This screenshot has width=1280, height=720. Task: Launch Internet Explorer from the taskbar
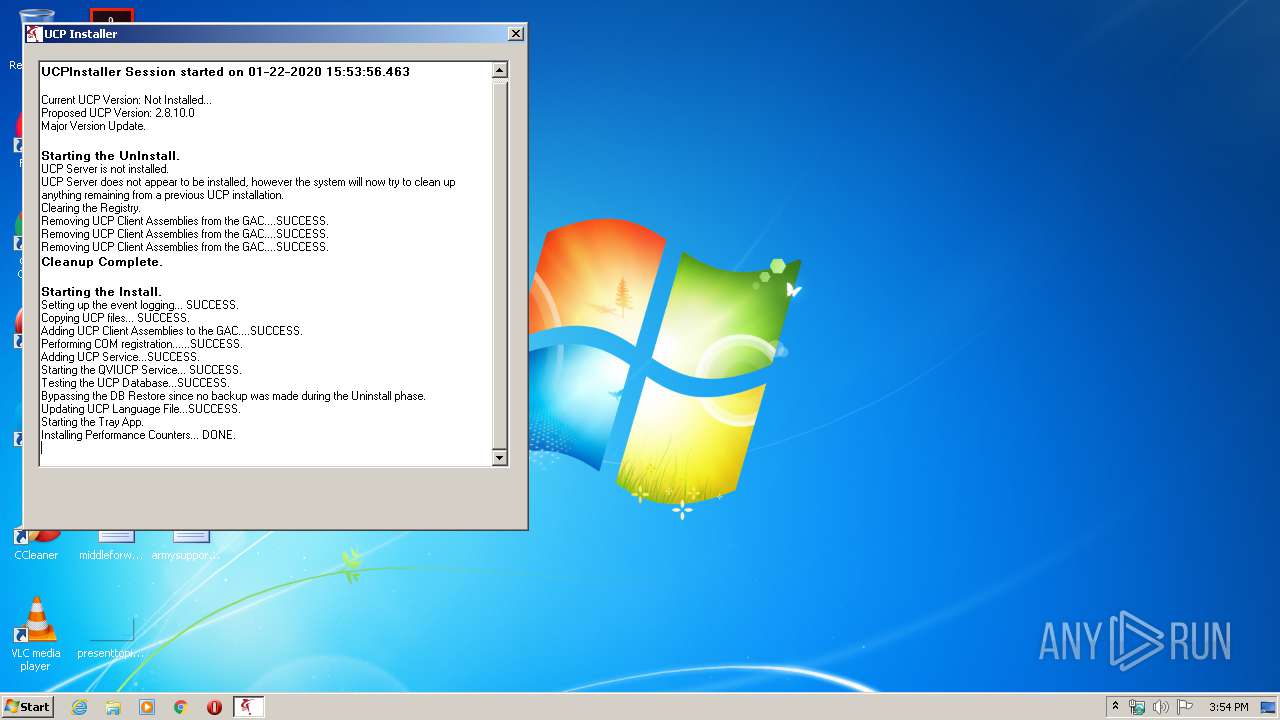coord(79,707)
